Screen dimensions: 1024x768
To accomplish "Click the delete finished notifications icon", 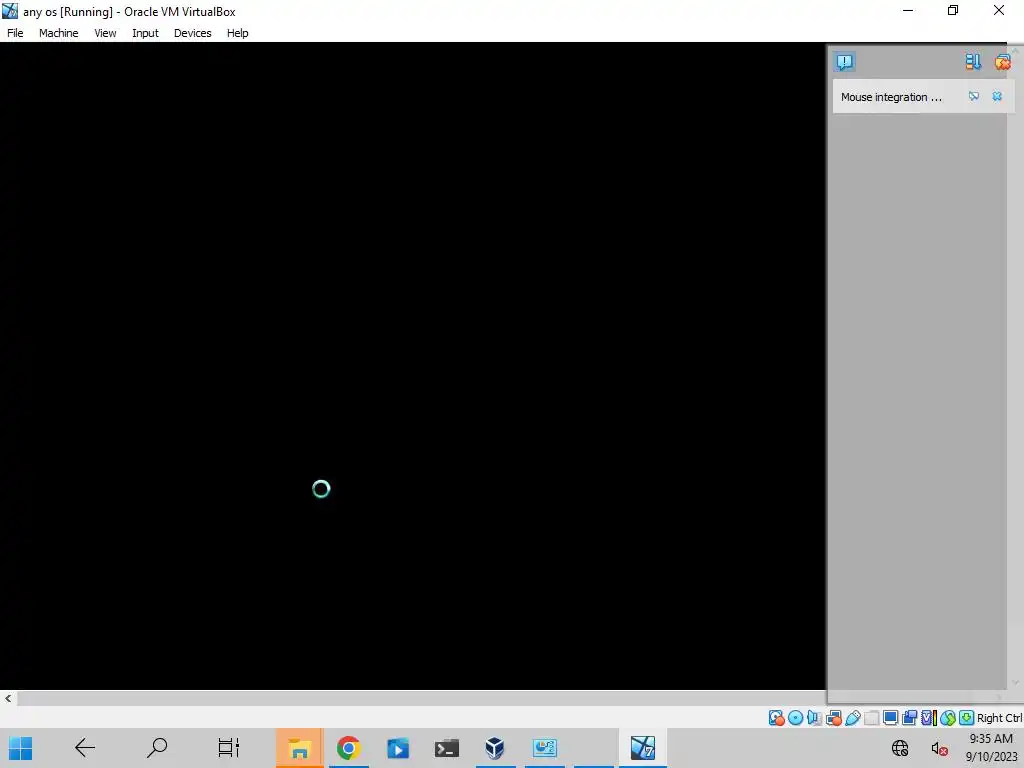I will click(1002, 62).
